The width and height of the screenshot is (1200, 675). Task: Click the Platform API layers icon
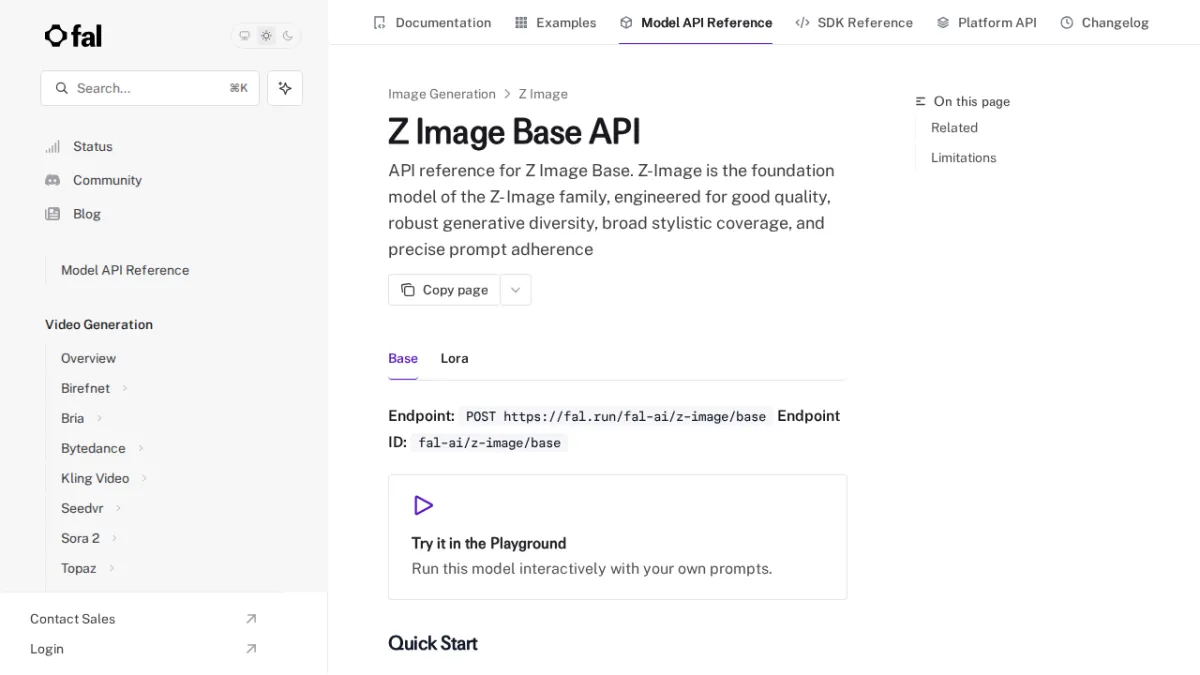tap(943, 22)
